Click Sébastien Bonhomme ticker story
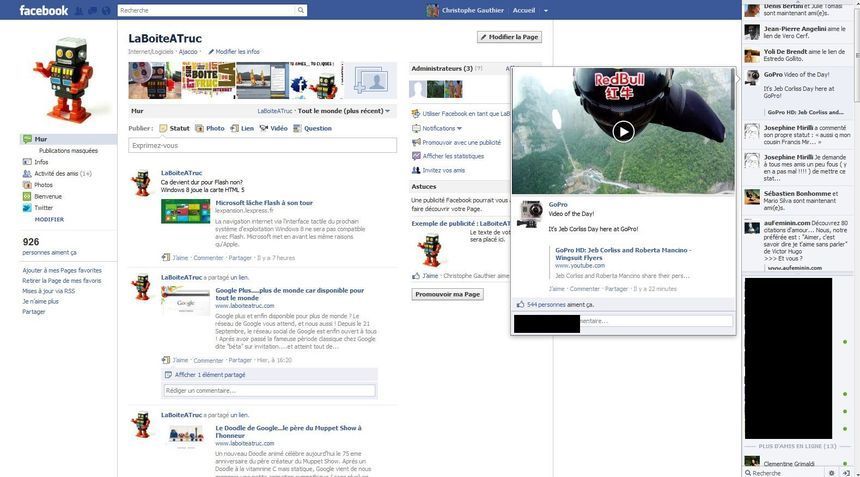 799,201
